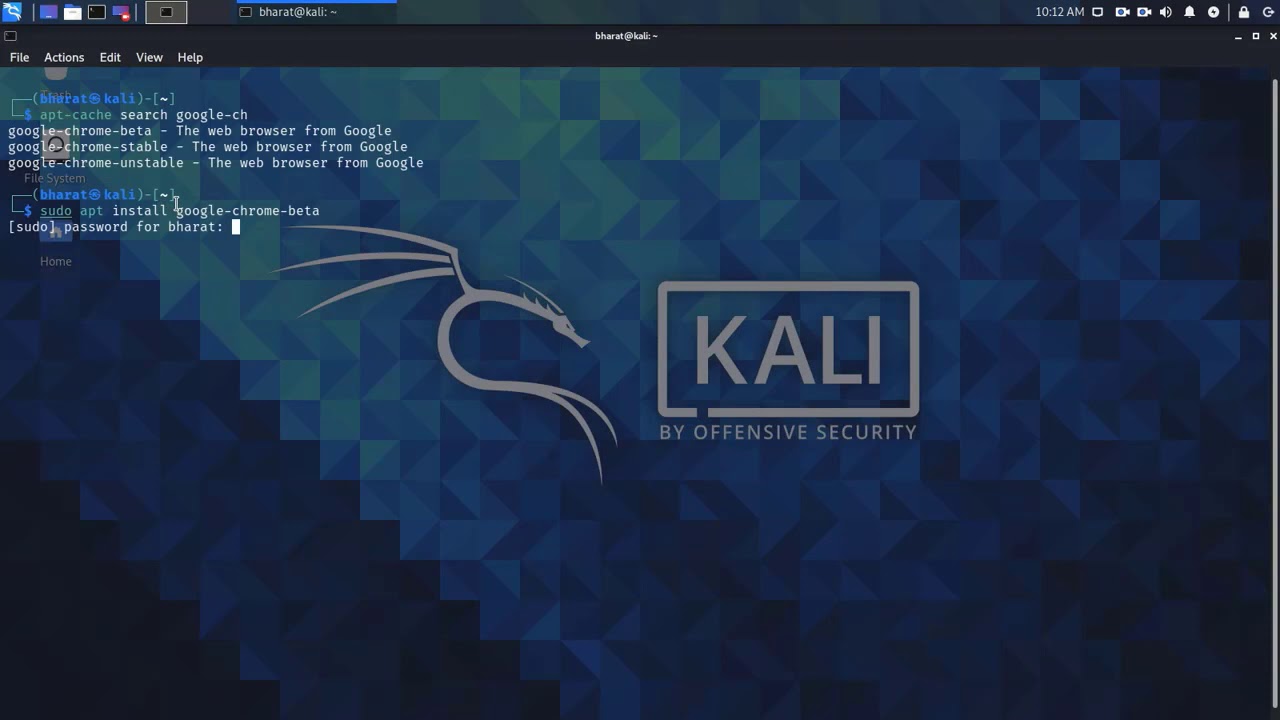Open the terminal File menu
This screenshot has width=1280, height=720.
19,57
